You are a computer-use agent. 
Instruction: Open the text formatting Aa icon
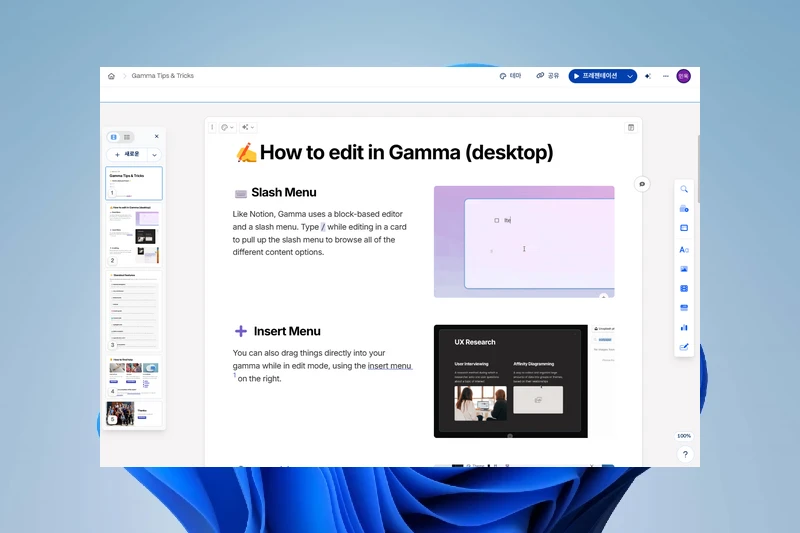coord(684,249)
